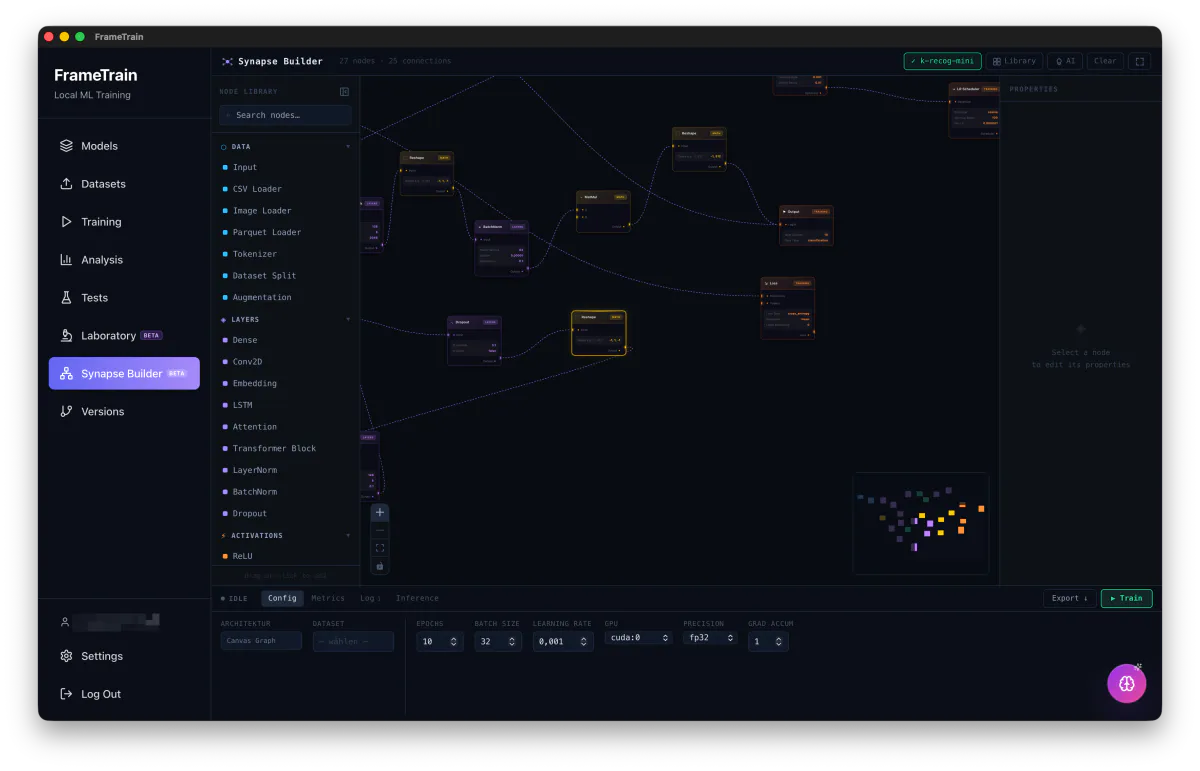Image resolution: width=1200 pixels, height=771 pixels.
Task: Open the Laboratory beta section
Action: point(124,336)
